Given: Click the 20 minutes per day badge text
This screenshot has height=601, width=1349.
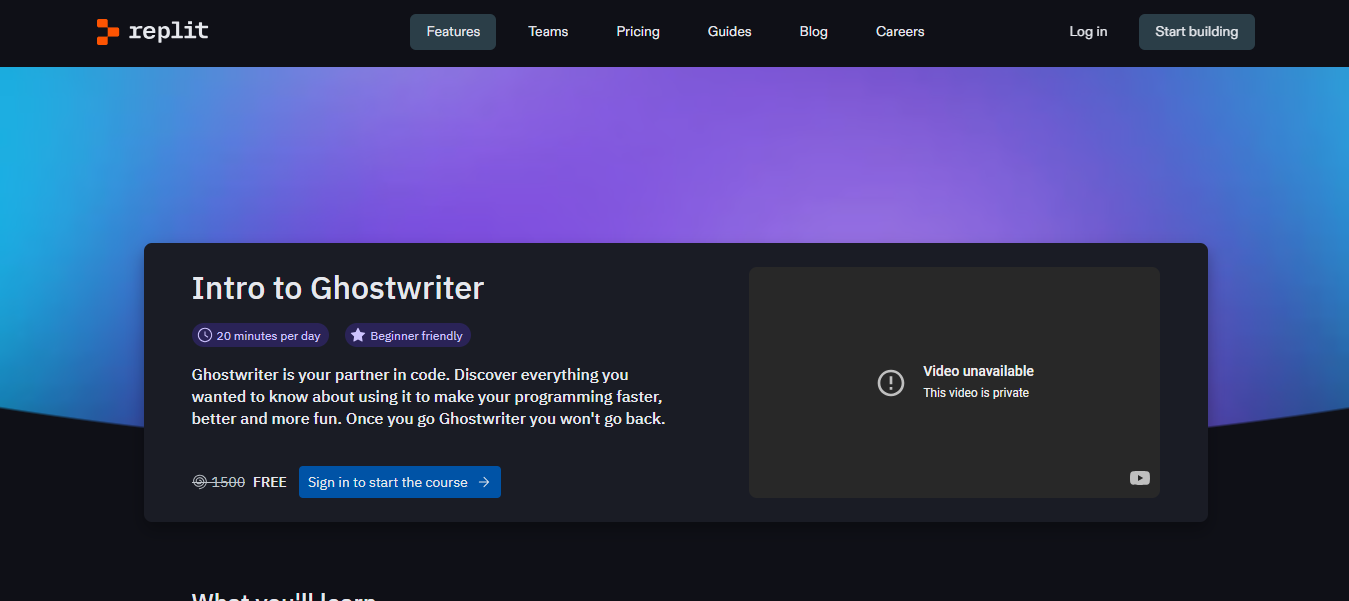Looking at the screenshot, I should click(x=269, y=336).
